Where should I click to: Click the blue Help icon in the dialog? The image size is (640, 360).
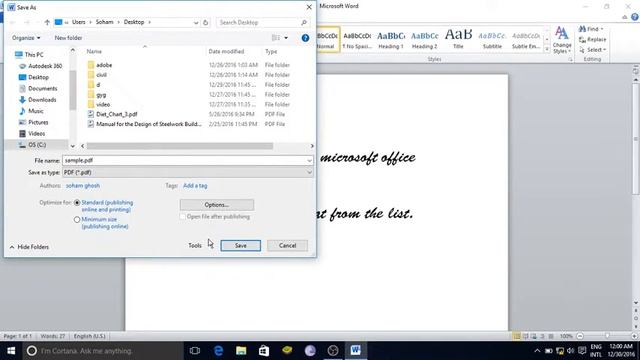tap(305, 38)
